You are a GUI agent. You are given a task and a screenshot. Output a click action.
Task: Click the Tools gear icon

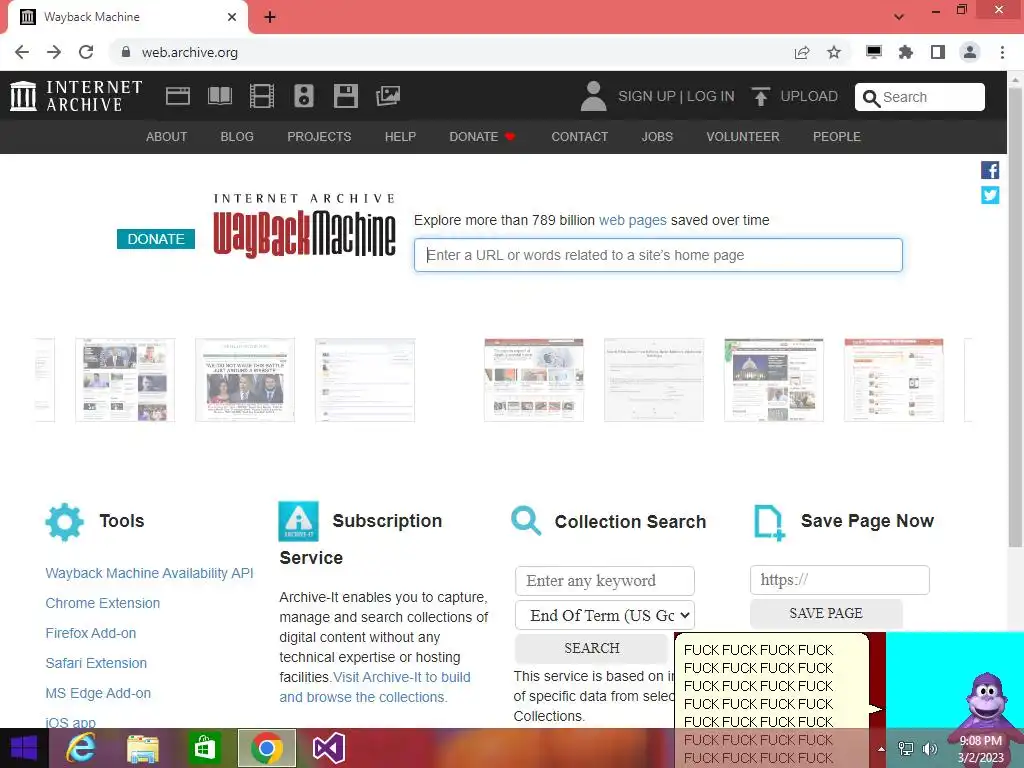[65, 522]
